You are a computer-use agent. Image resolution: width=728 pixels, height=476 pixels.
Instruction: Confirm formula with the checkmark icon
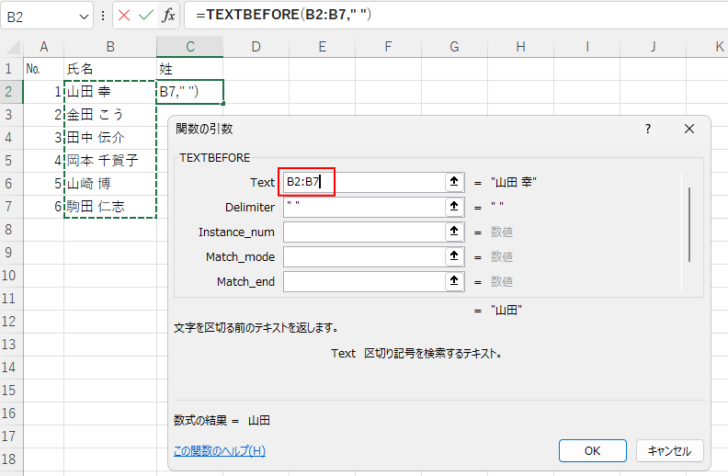point(145,17)
